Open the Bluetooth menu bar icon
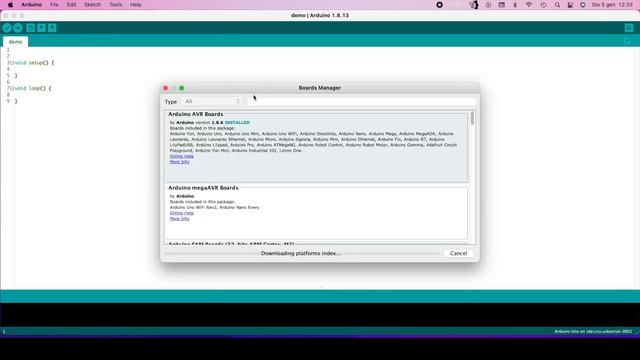This screenshot has height=360, width=640. click(x=515, y=5)
